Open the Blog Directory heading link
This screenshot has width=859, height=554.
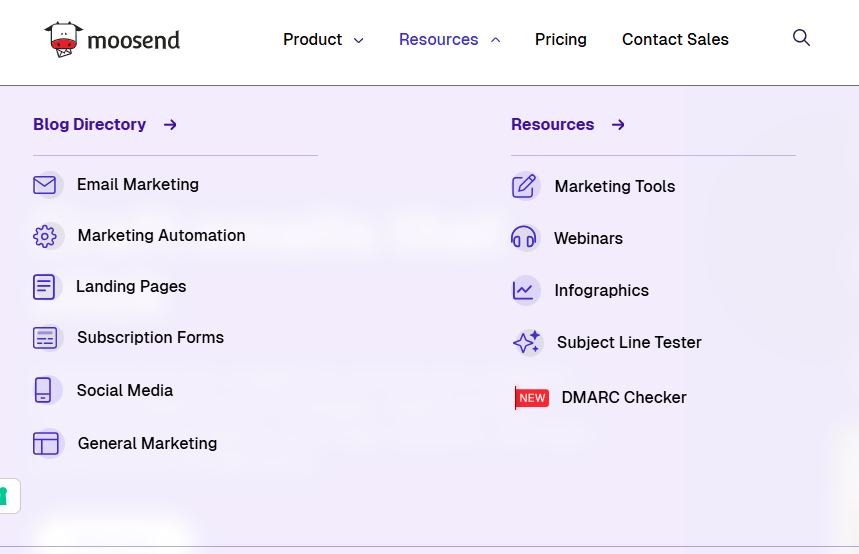(90, 125)
